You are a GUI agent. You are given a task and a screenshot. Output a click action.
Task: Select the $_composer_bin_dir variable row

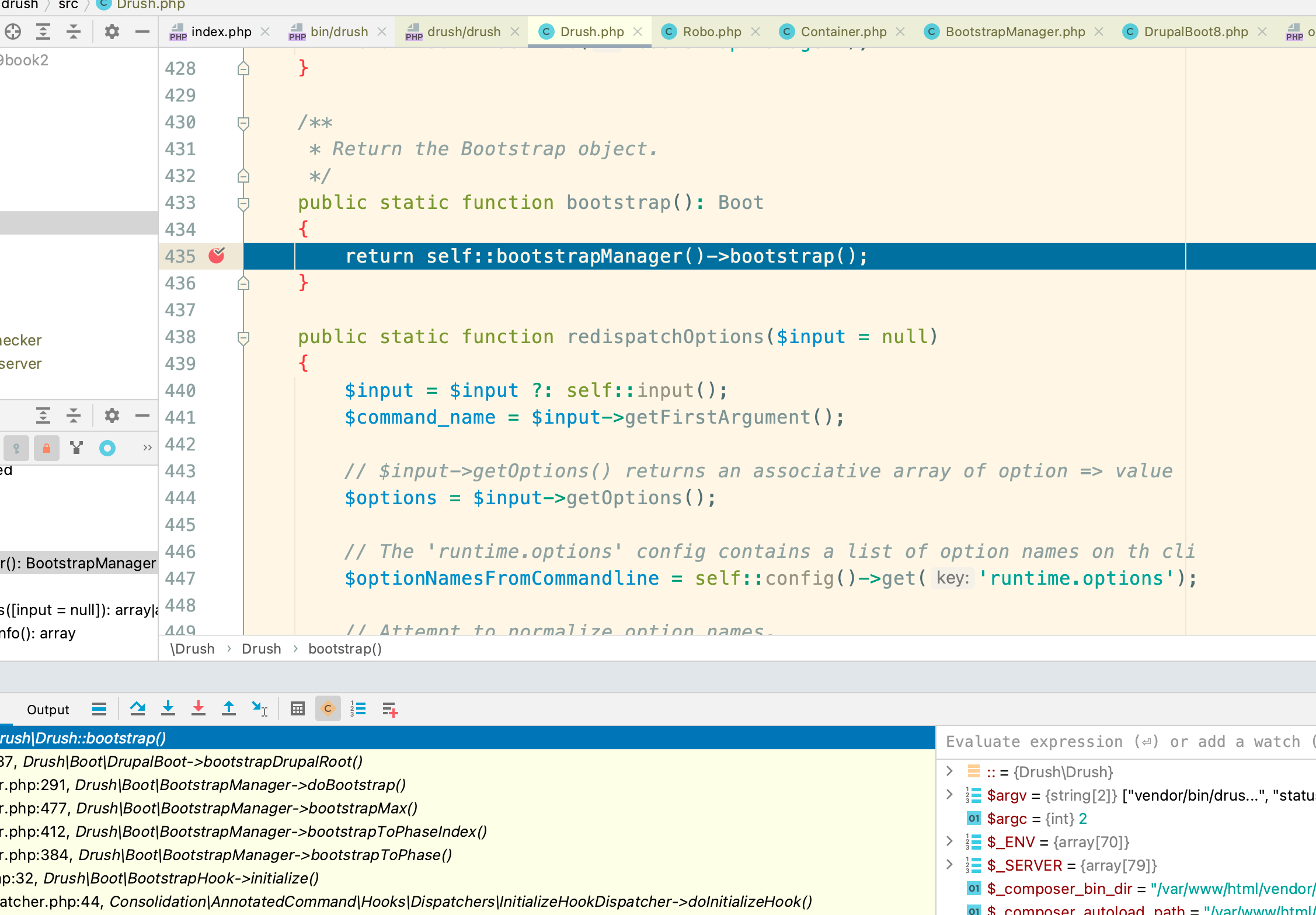[1127, 889]
